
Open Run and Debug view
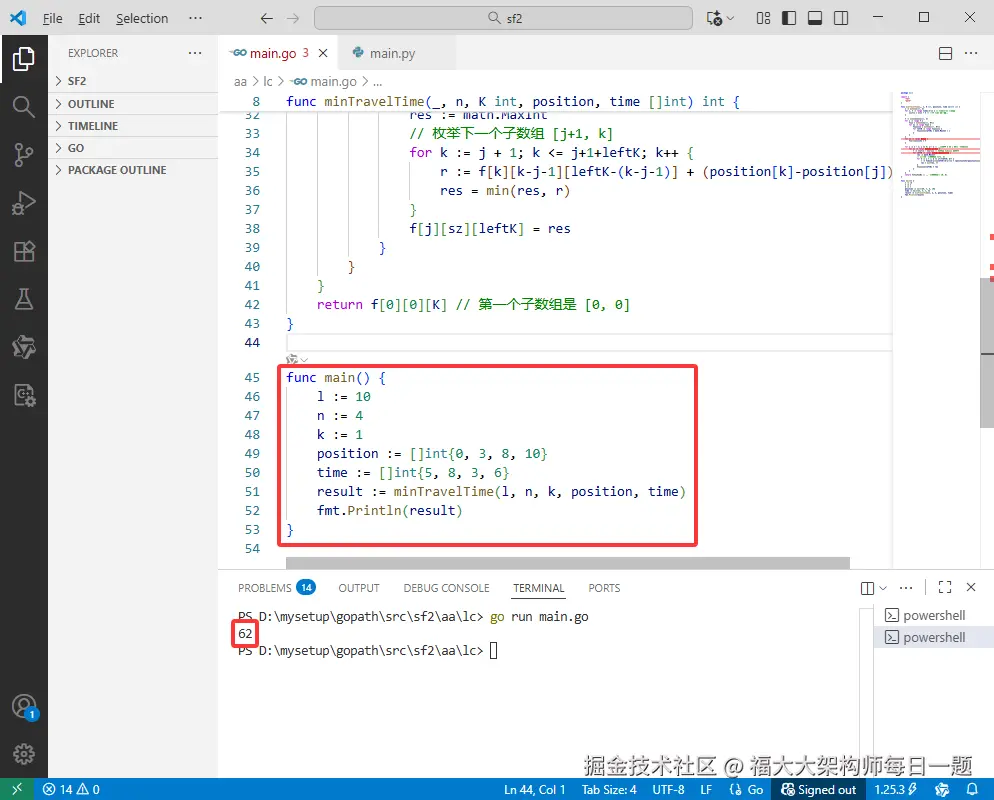coord(23,203)
